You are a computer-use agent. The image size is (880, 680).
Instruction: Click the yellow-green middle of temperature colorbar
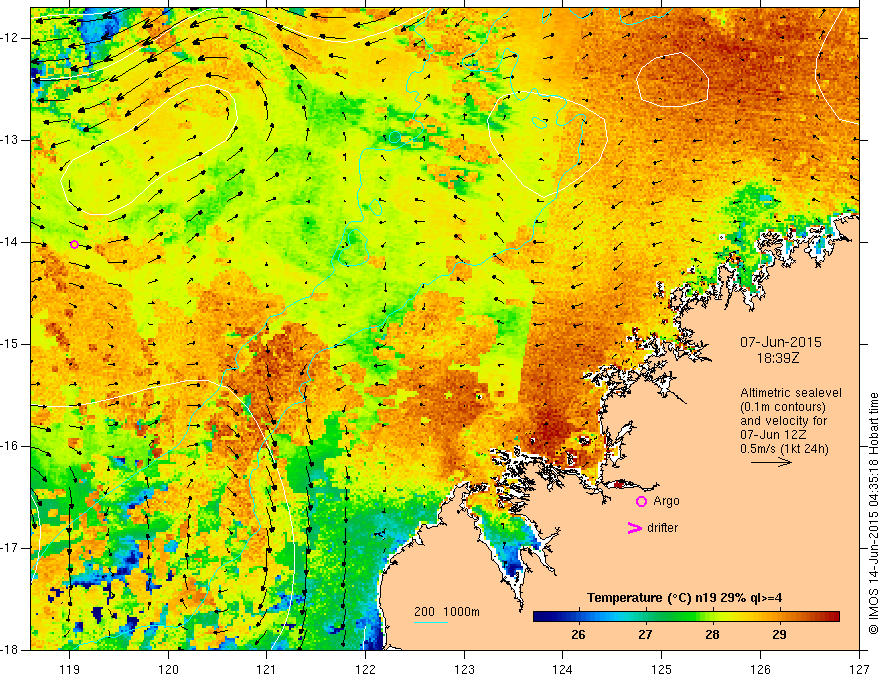704,617
